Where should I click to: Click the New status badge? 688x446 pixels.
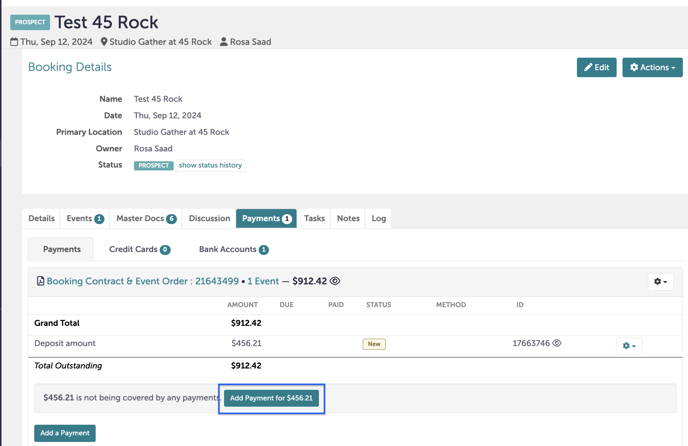click(x=374, y=344)
